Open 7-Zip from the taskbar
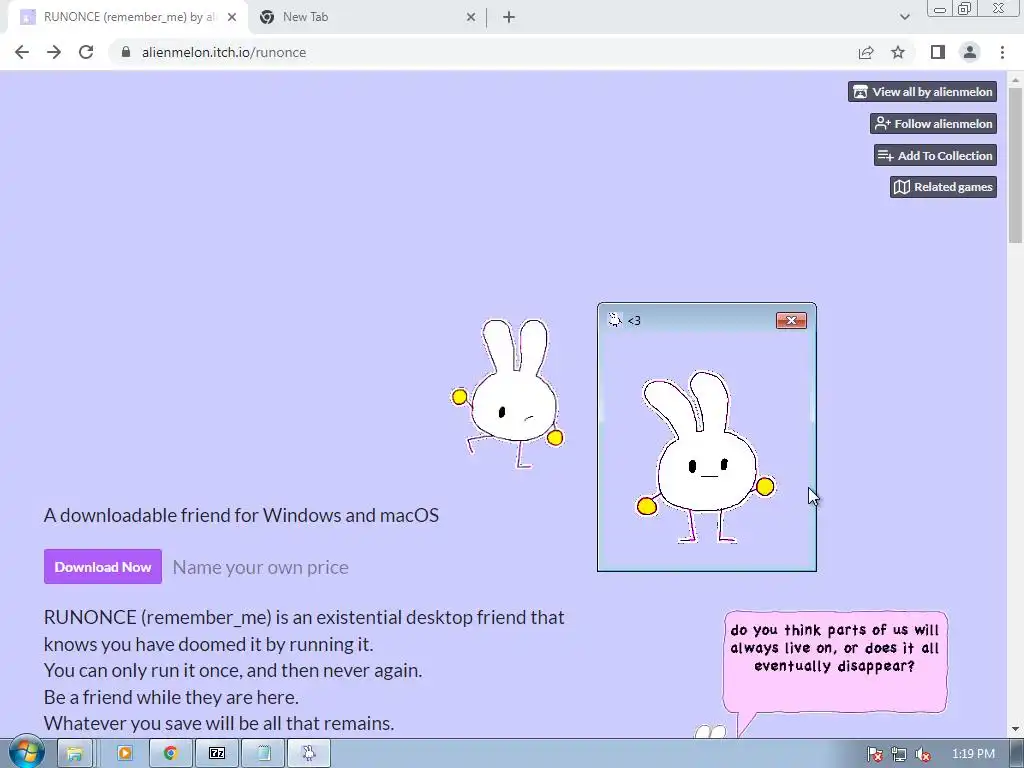This screenshot has width=1024, height=768. 217,754
